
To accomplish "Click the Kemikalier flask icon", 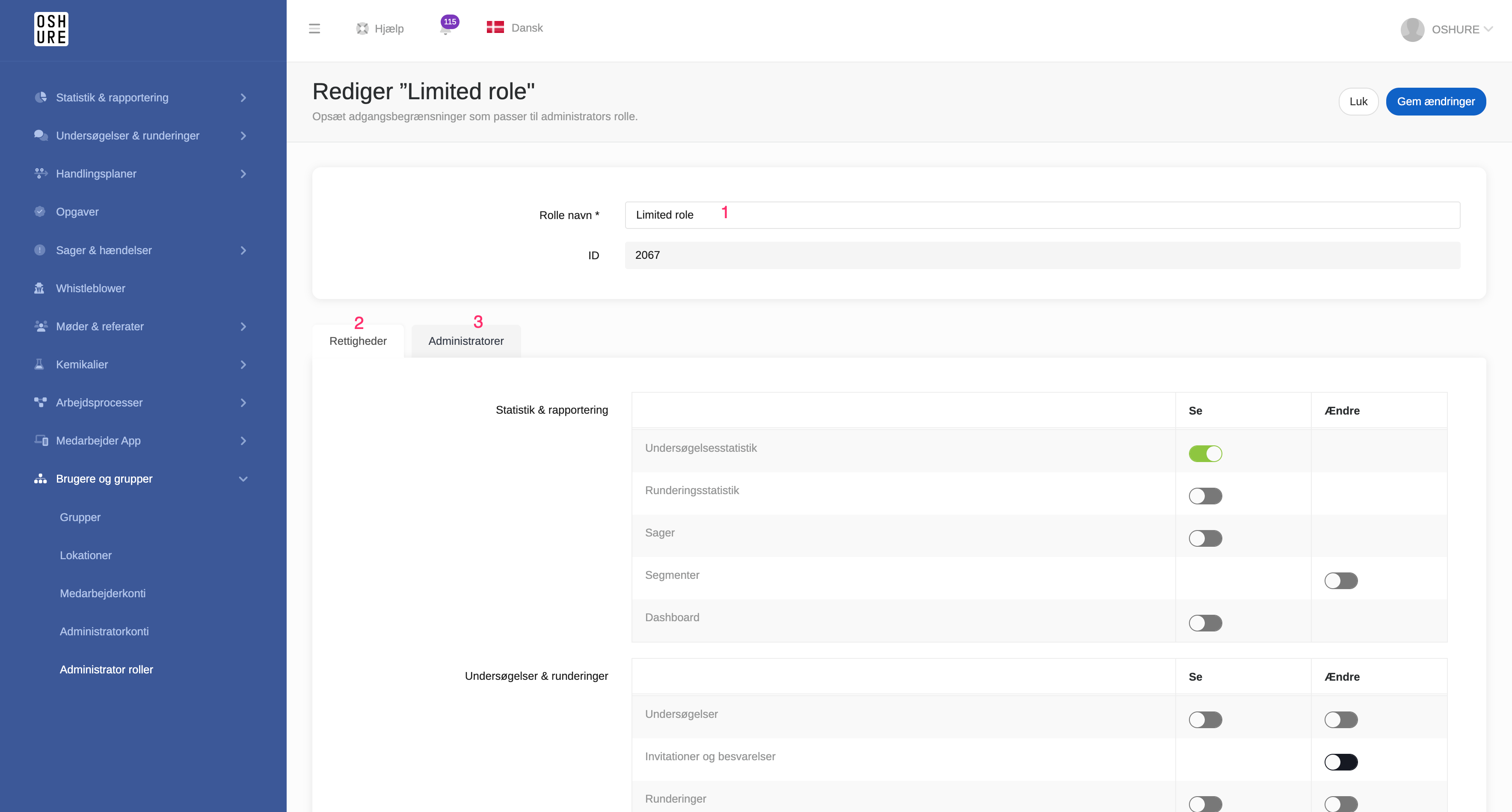I will [x=39, y=365].
